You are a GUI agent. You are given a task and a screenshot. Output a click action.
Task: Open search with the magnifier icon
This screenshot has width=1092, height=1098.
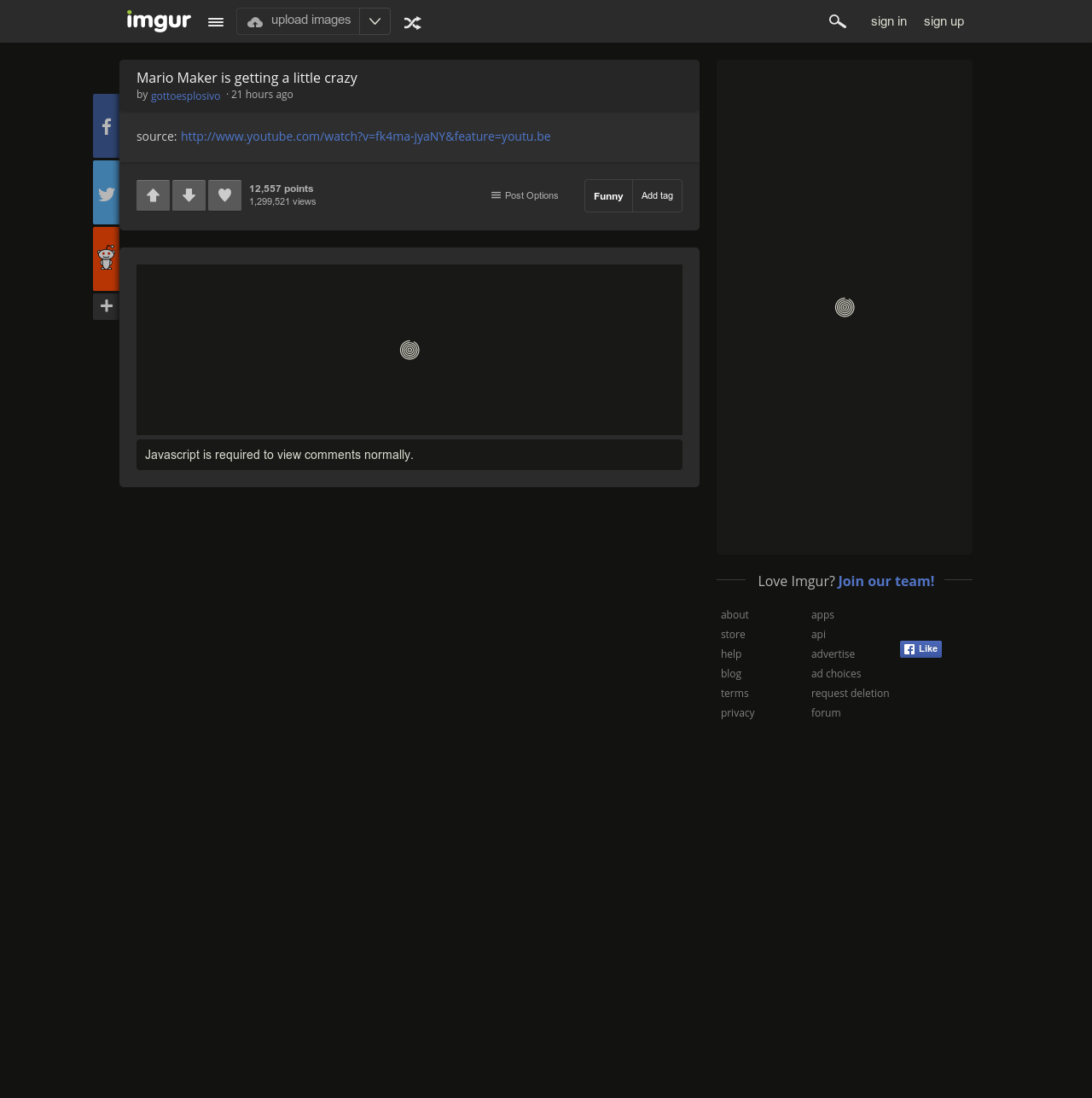click(x=838, y=21)
